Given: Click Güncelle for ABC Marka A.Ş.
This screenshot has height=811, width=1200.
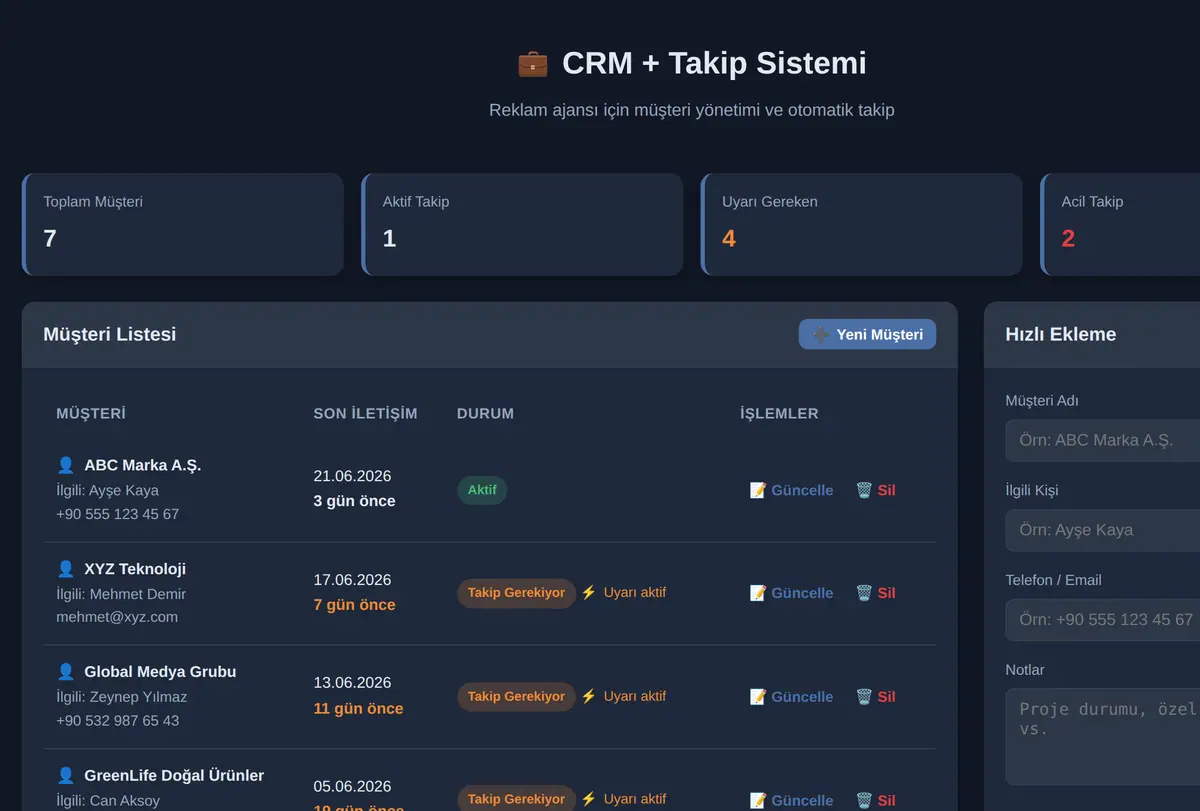Looking at the screenshot, I should click(791, 490).
